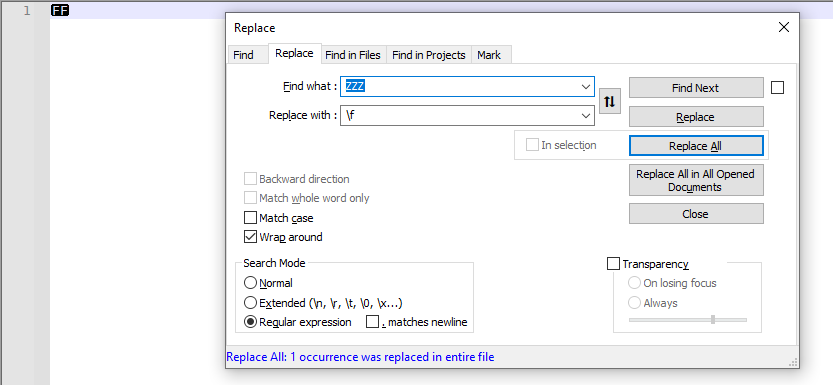Click the dialog resize grip corner
833x385 pixels.
click(x=793, y=363)
